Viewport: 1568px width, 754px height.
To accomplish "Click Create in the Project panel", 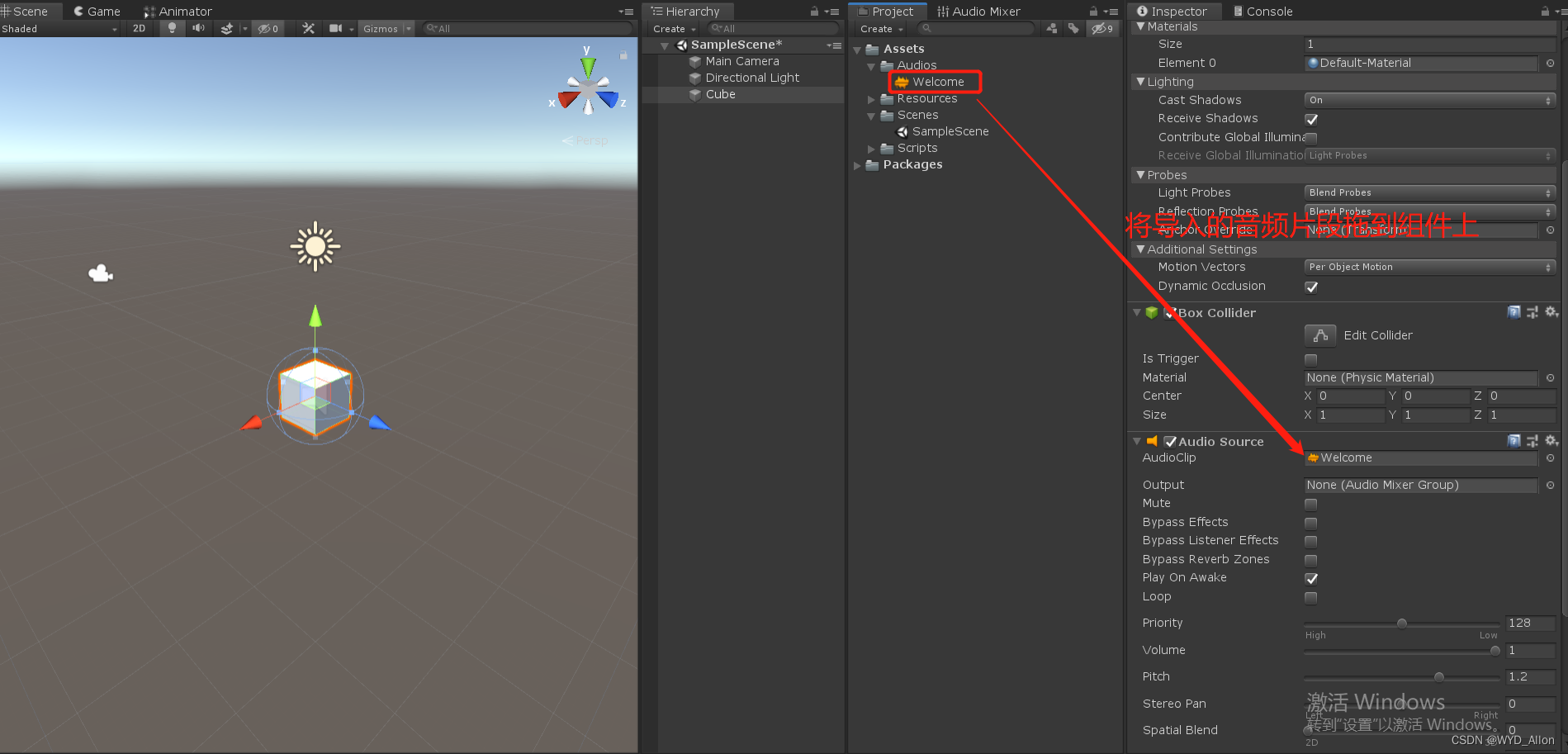I will (x=877, y=28).
